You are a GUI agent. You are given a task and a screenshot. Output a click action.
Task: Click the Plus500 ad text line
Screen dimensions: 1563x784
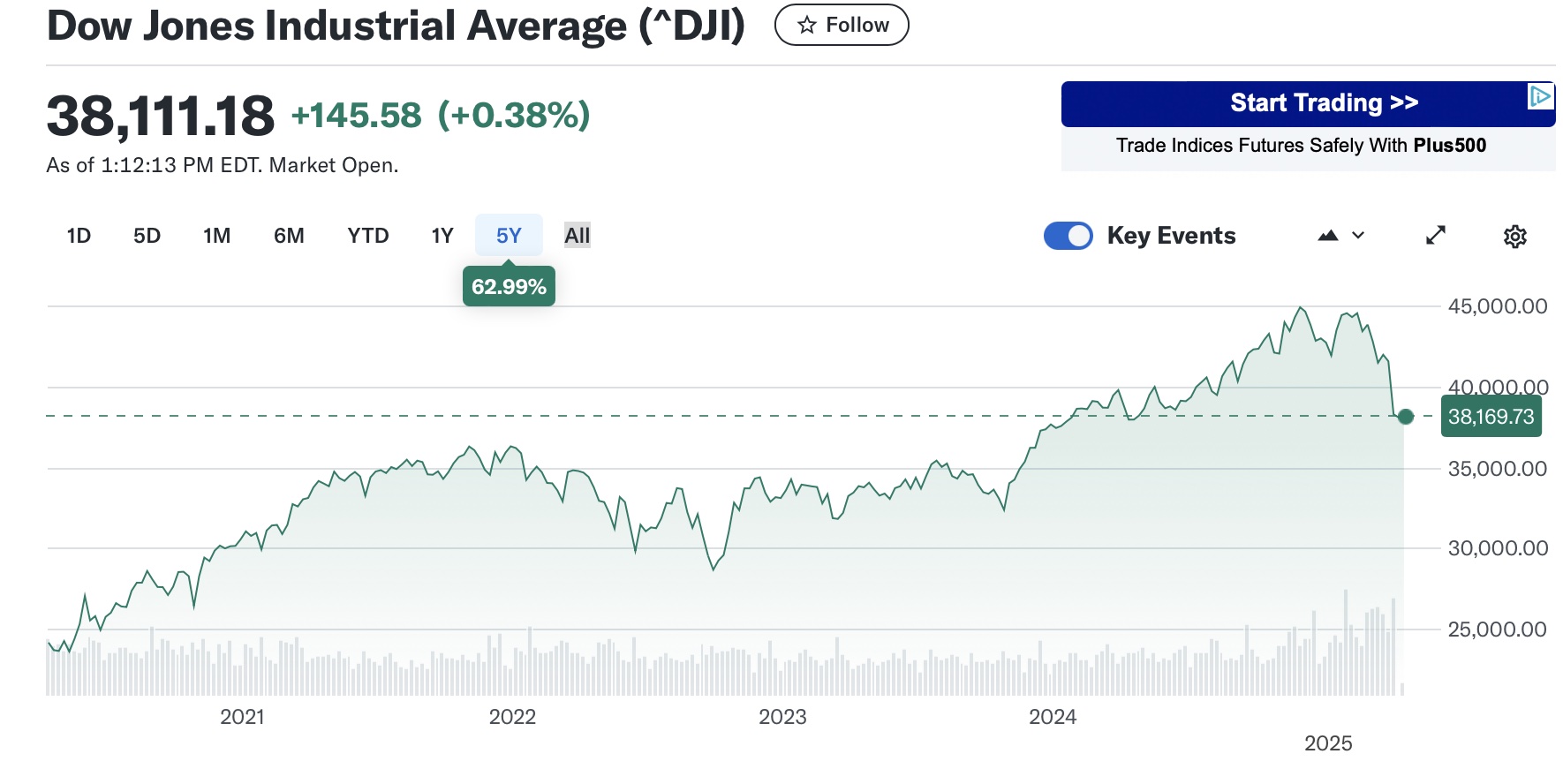pos(1301,146)
